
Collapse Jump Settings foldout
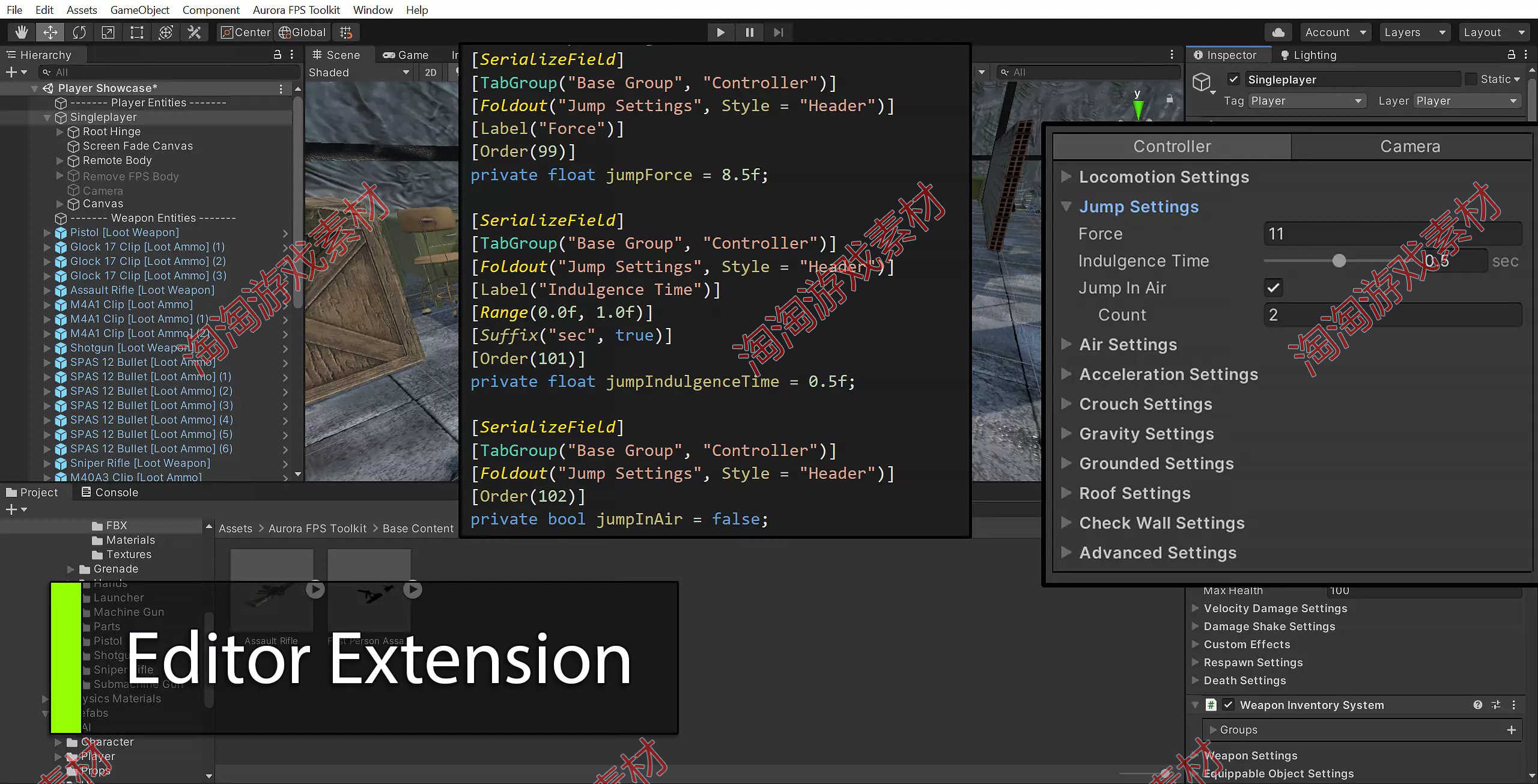[1066, 207]
